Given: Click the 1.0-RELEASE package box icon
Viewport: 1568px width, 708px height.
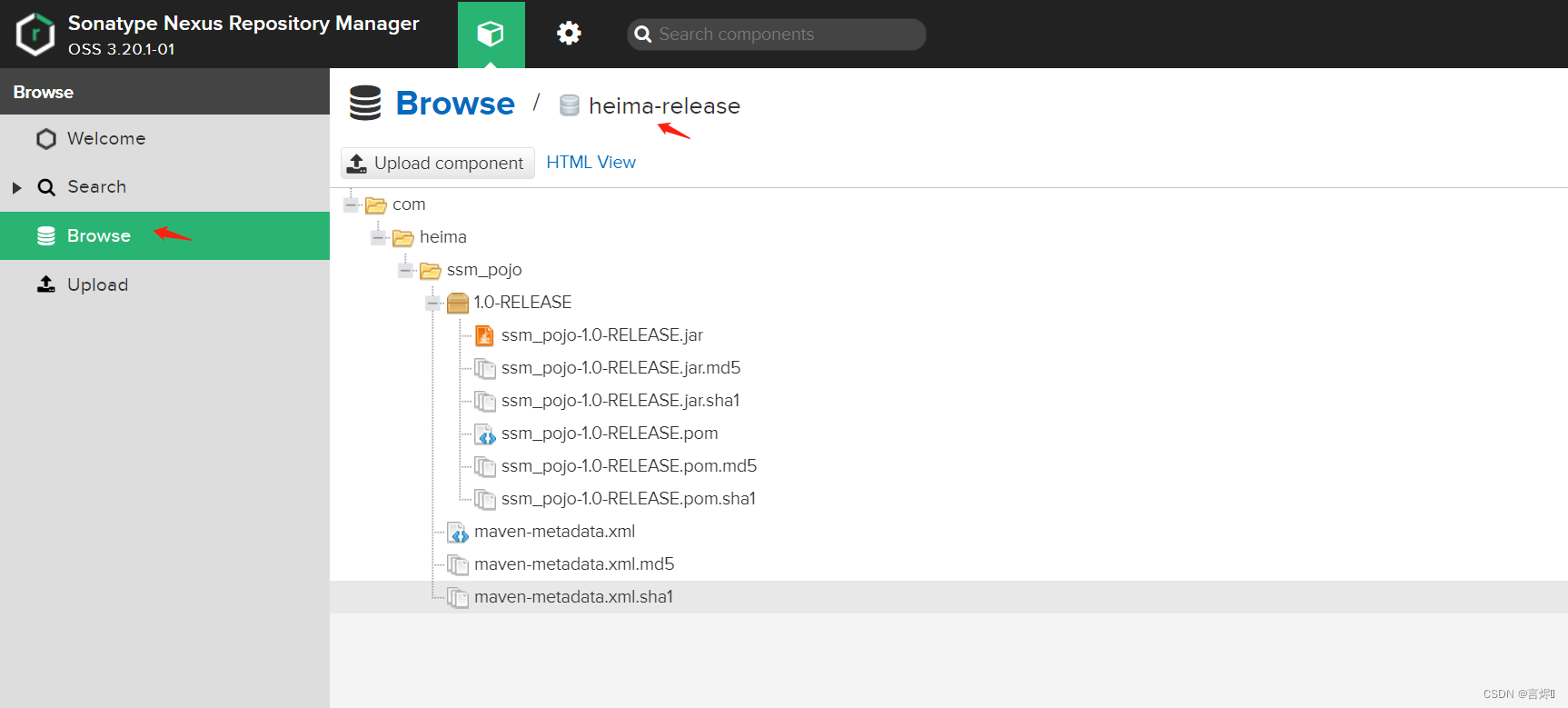Looking at the screenshot, I should tap(458, 303).
